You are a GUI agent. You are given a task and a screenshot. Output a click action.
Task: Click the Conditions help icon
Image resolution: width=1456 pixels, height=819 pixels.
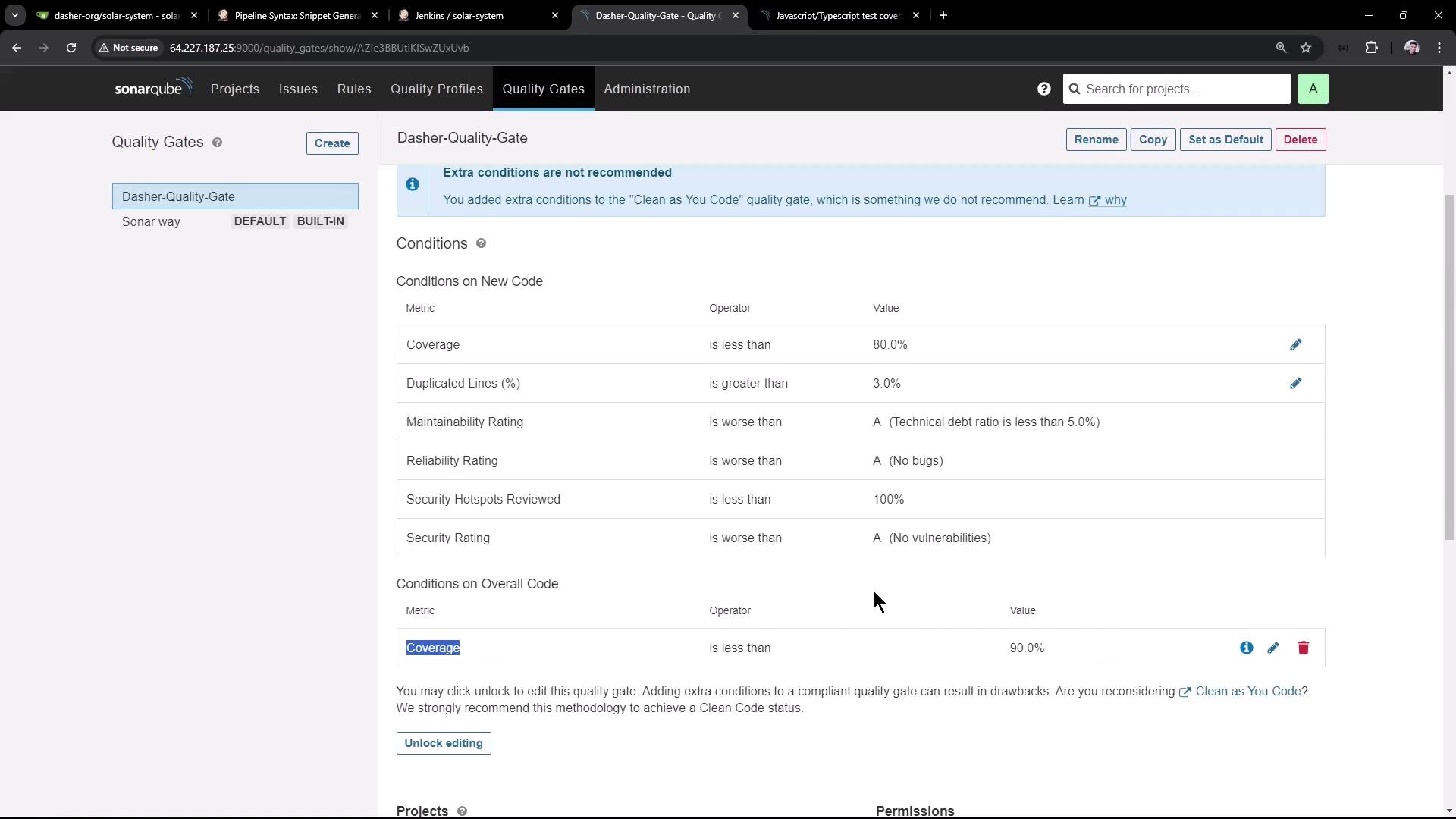pos(481,244)
